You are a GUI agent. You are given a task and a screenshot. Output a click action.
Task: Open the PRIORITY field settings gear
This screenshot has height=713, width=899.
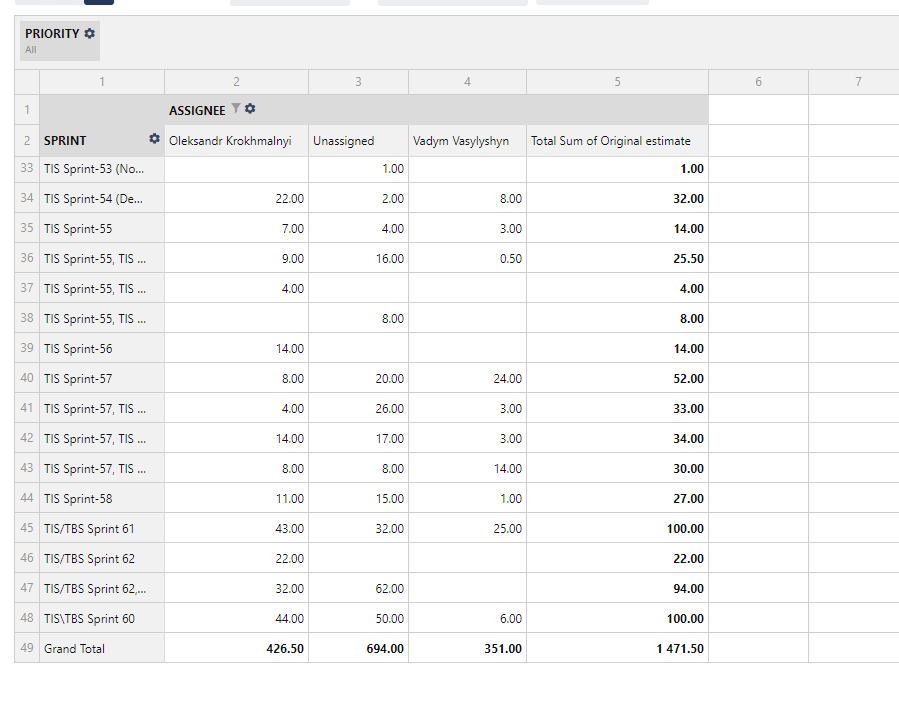tap(89, 33)
